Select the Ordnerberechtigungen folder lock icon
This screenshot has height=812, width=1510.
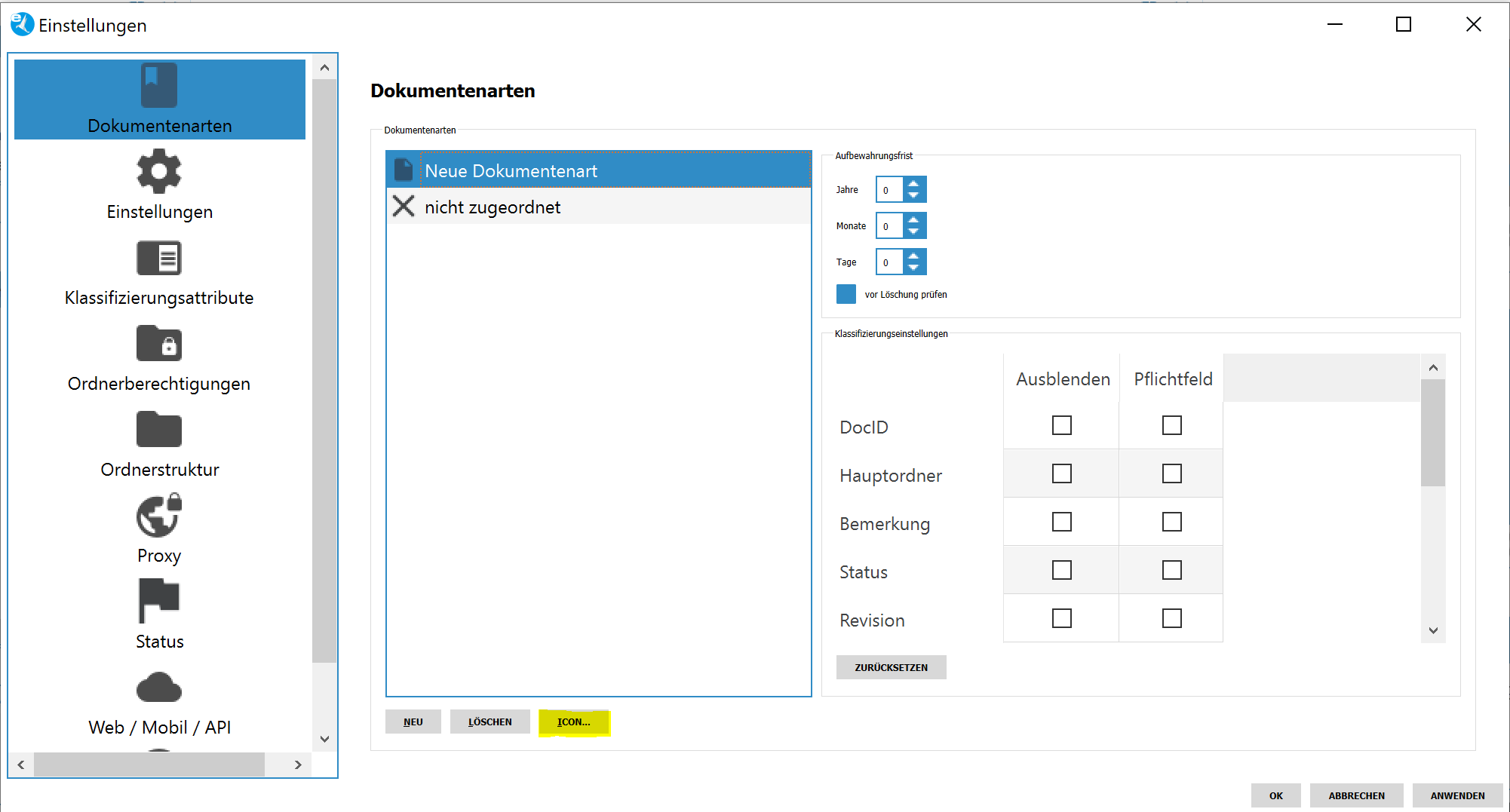pos(159,345)
